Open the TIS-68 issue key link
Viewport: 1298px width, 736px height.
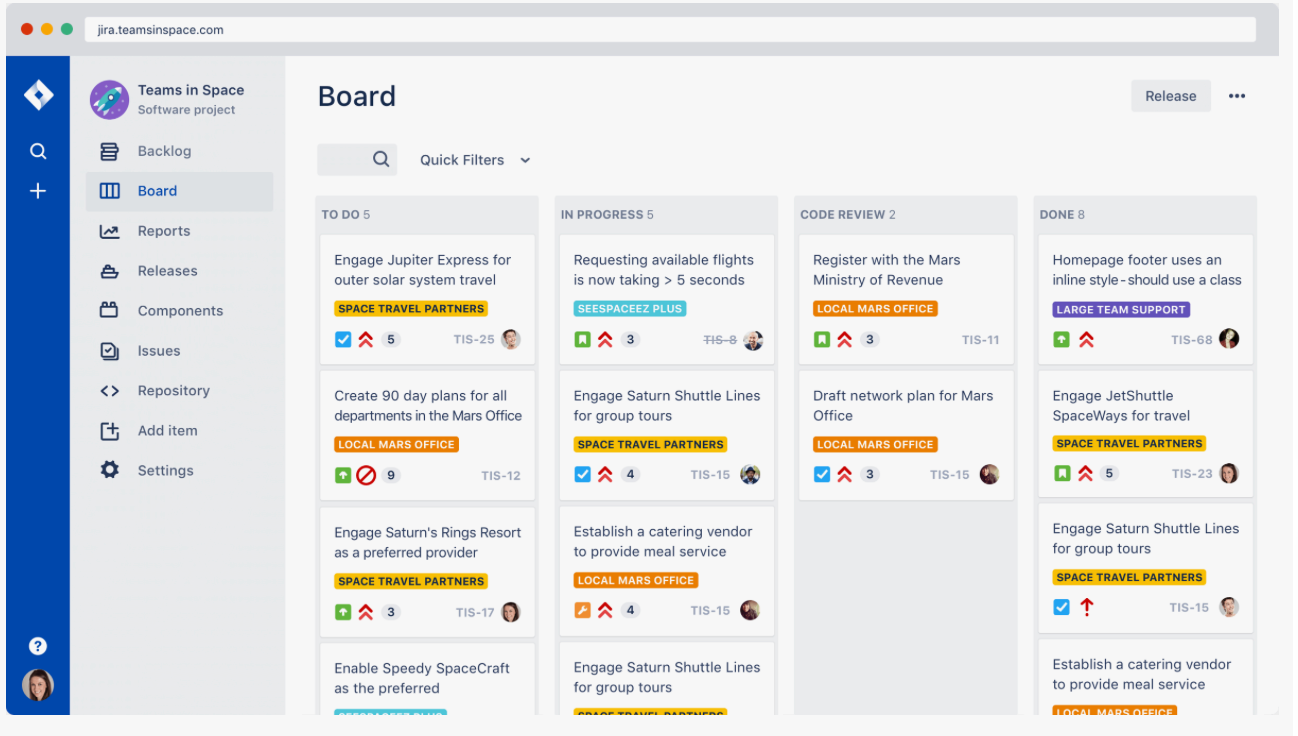(1191, 340)
